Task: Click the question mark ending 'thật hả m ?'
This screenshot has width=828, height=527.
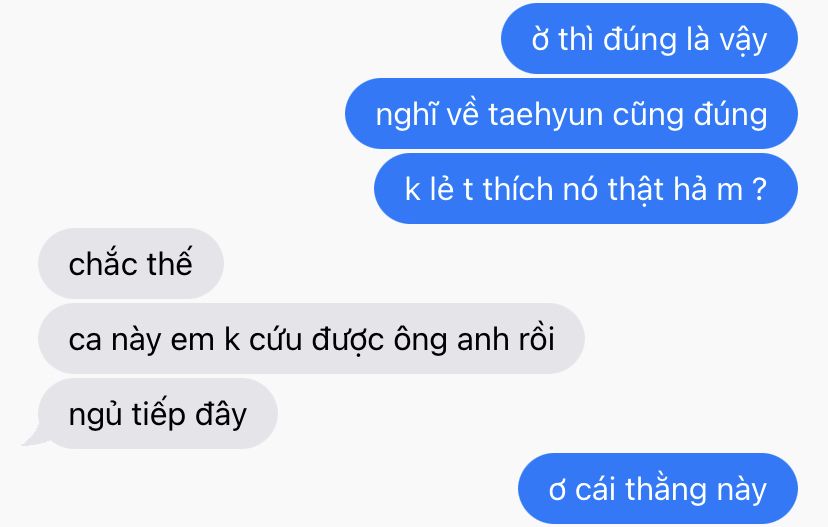Action: pos(759,189)
